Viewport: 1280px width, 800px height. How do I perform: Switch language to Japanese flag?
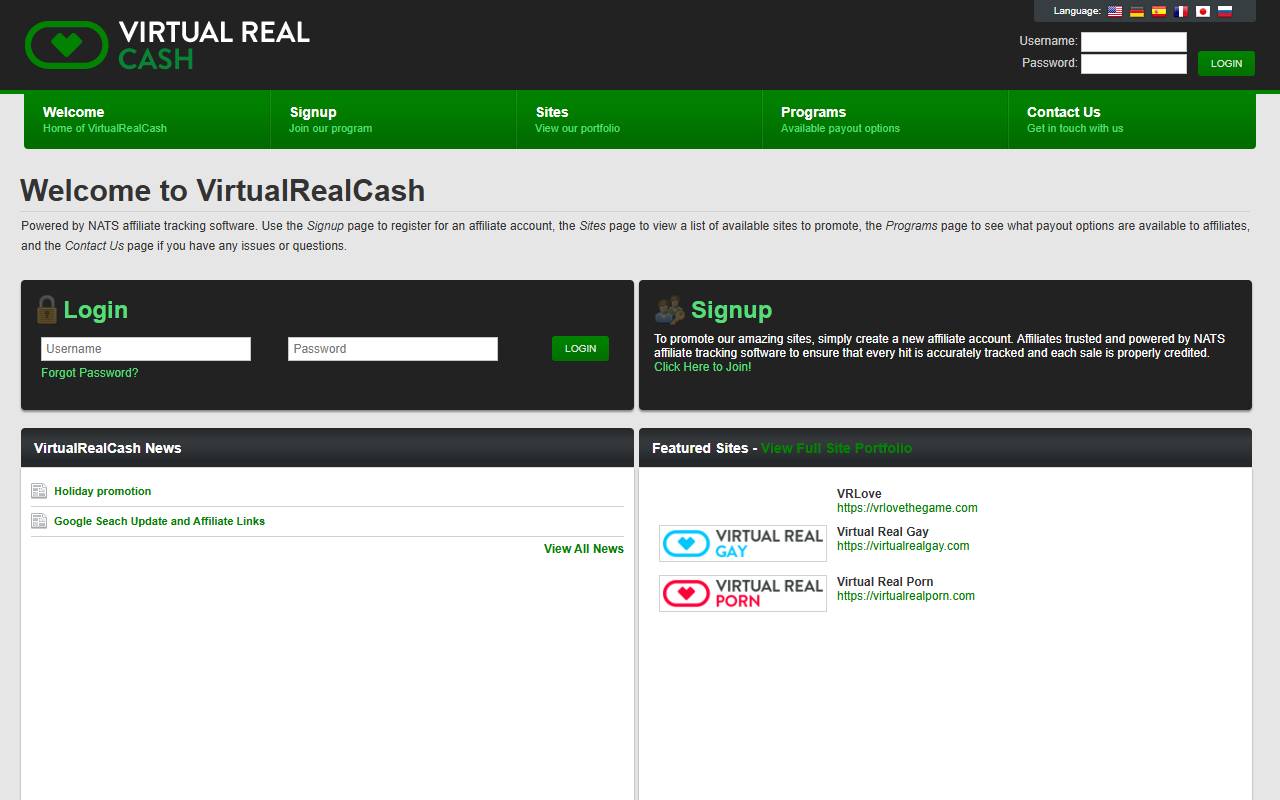(1203, 12)
